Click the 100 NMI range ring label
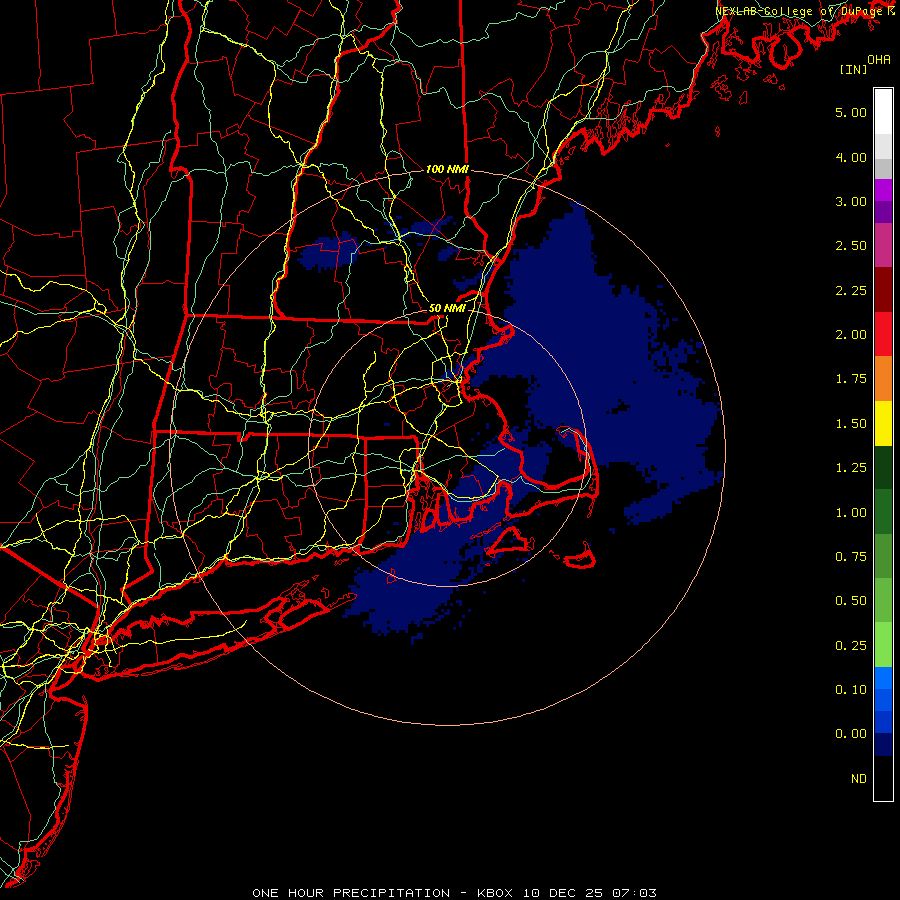This screenshot has height=900, width=900. pos(447,169)
